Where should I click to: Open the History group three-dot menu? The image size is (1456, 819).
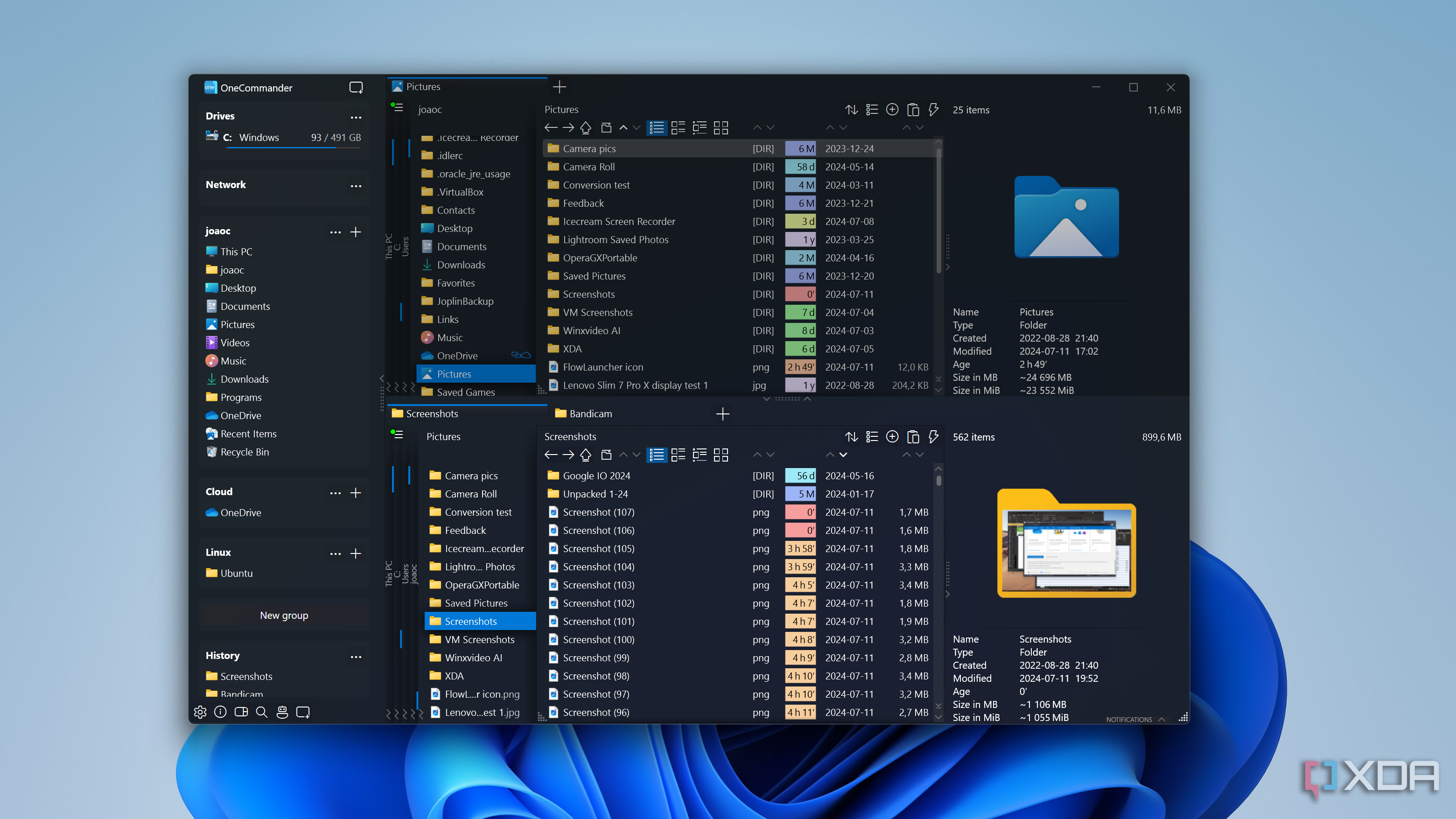coord(356,657)
